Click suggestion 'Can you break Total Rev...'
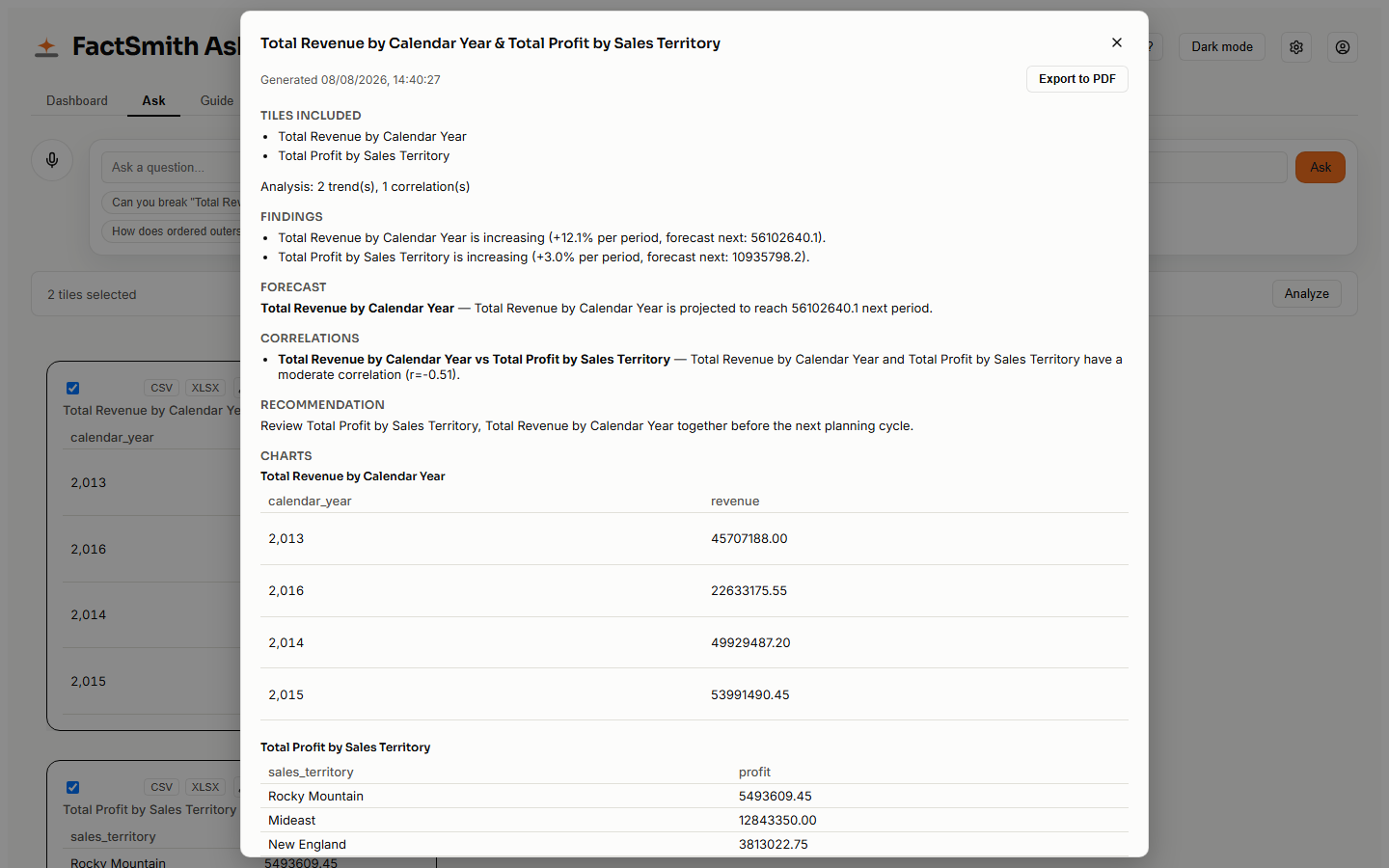 [174, 203]
